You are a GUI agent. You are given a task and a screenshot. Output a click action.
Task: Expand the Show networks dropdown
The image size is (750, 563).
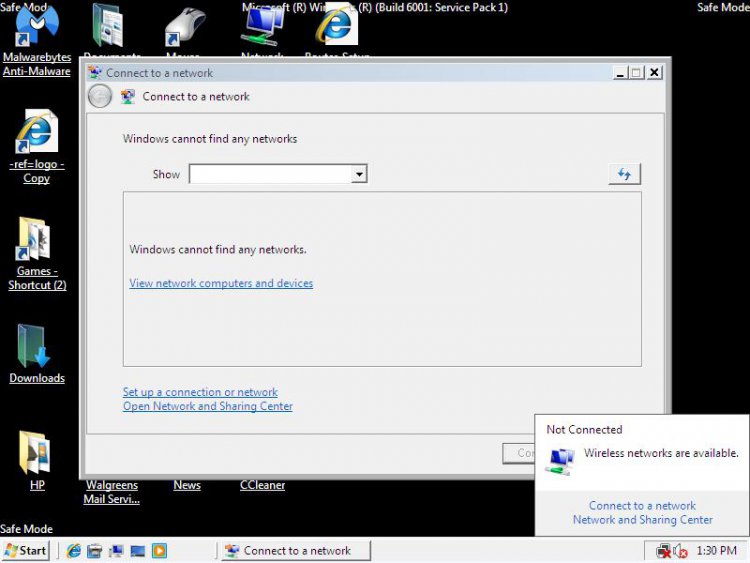pos(358,174)
